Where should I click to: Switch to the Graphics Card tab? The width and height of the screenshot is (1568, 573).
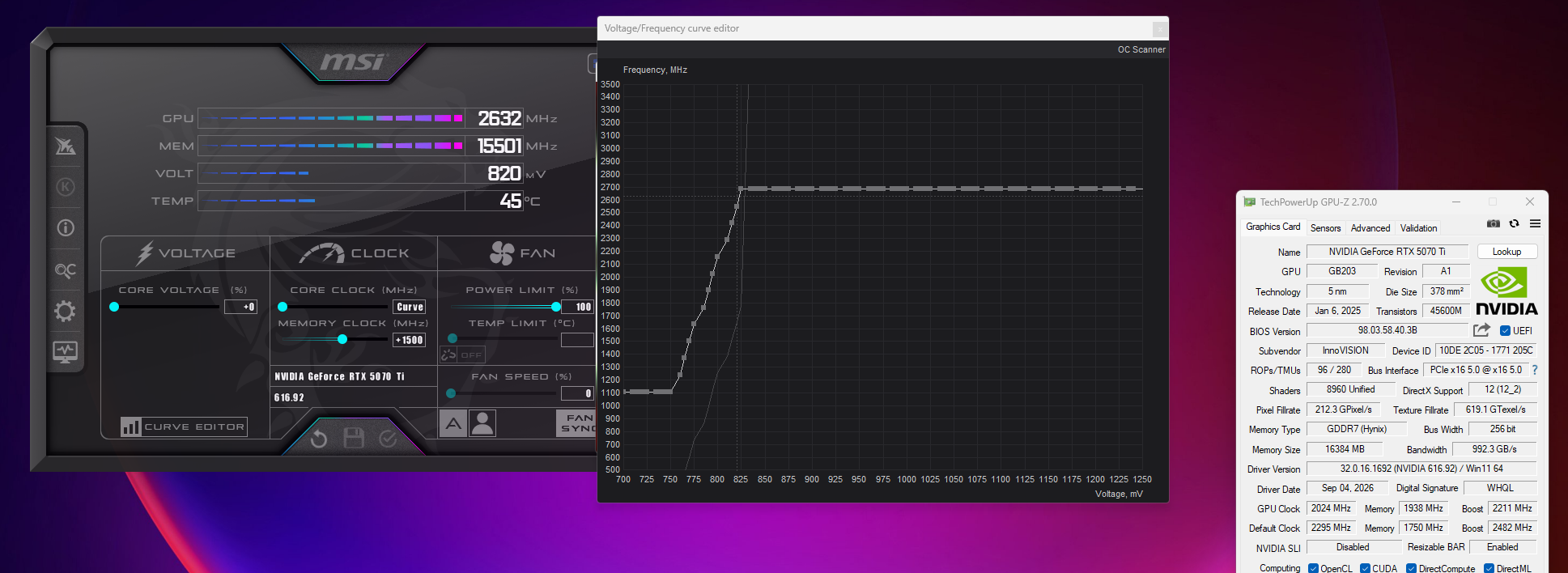tap(1273, 227)
